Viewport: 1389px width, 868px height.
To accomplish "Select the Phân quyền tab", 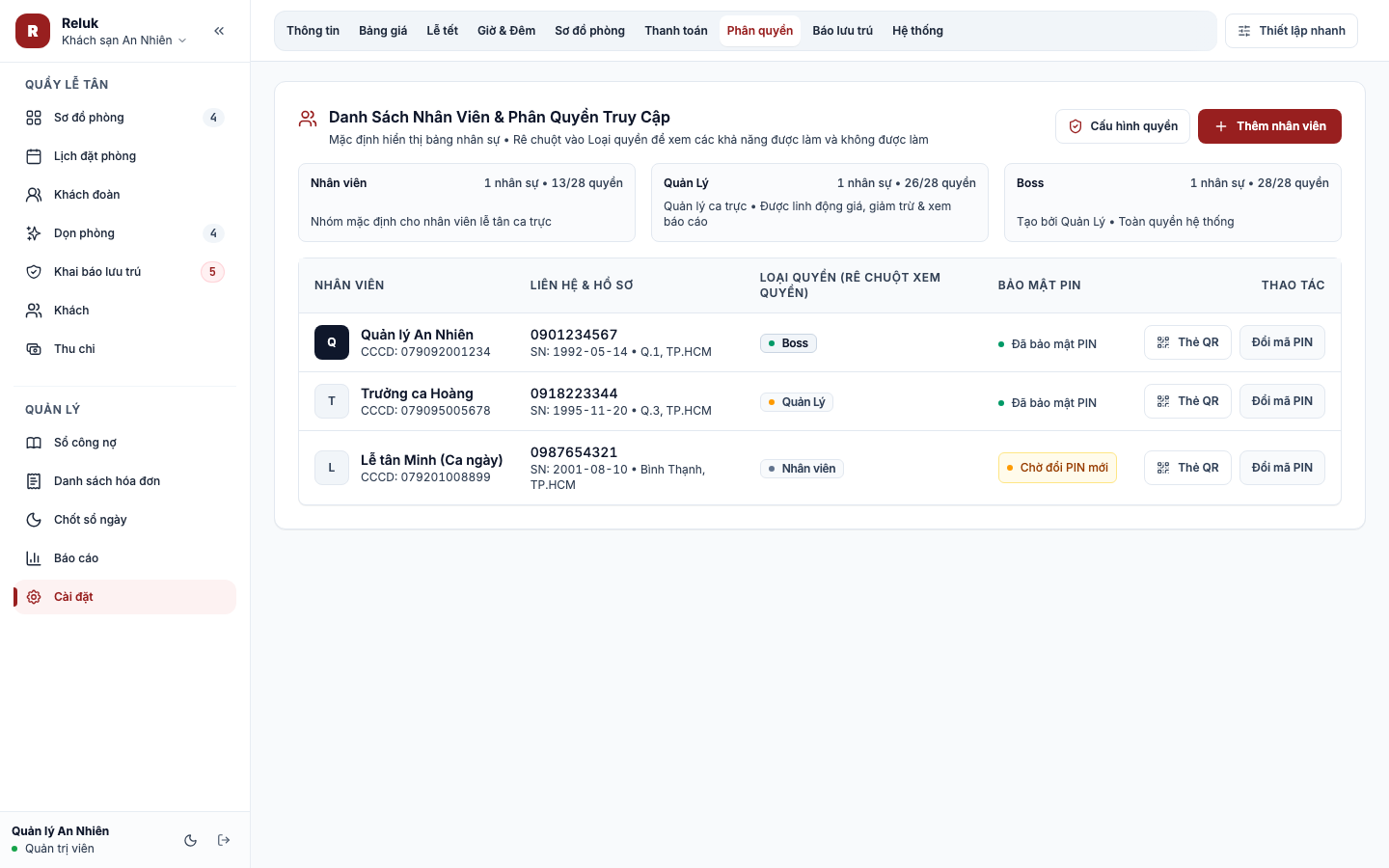I will coord(760,31).
